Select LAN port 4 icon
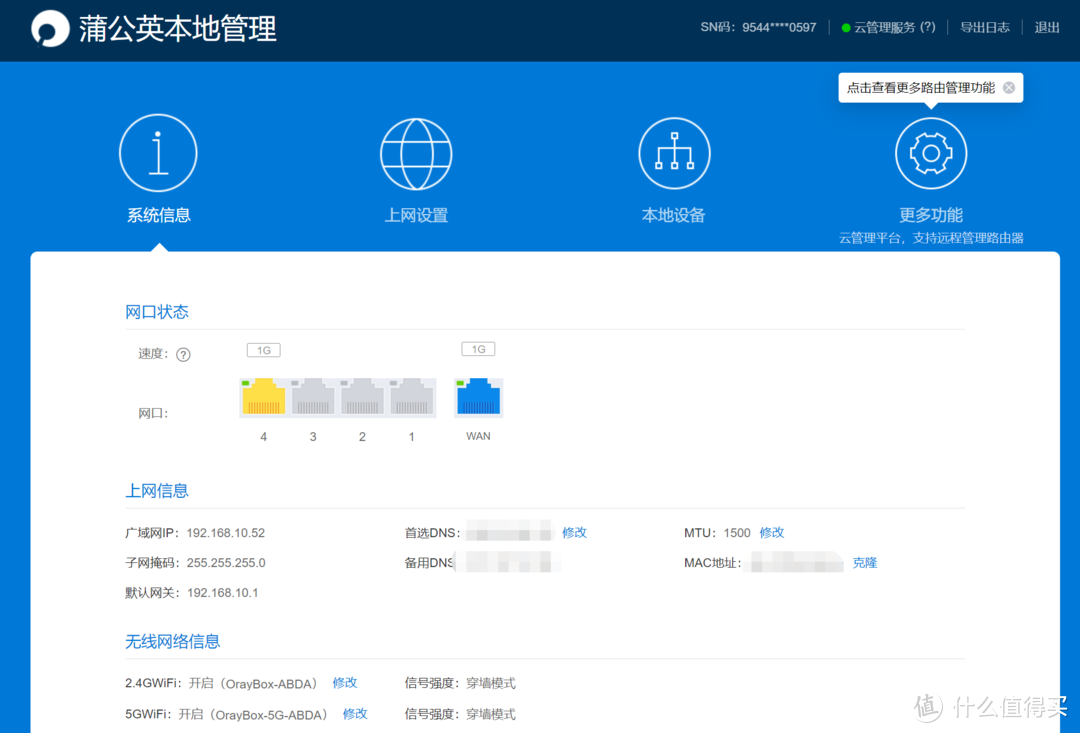 [262, 396]
